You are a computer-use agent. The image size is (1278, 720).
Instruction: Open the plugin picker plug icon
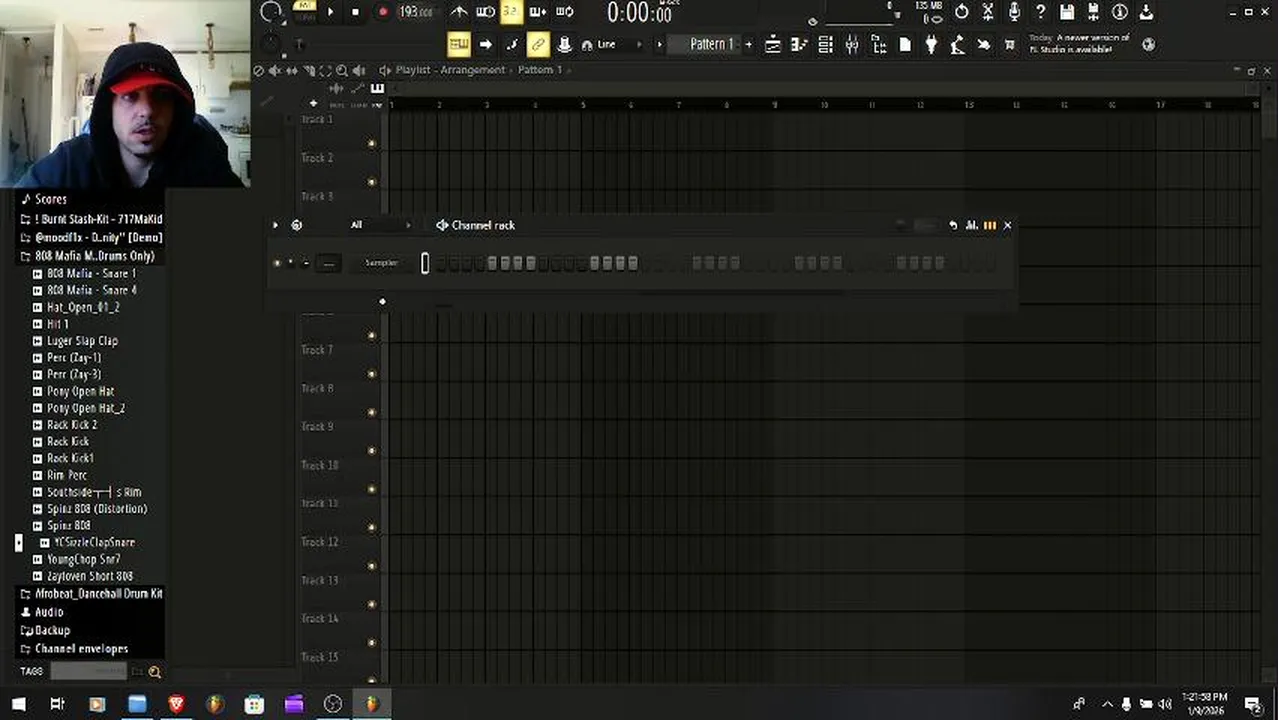[x=931, y=44]
